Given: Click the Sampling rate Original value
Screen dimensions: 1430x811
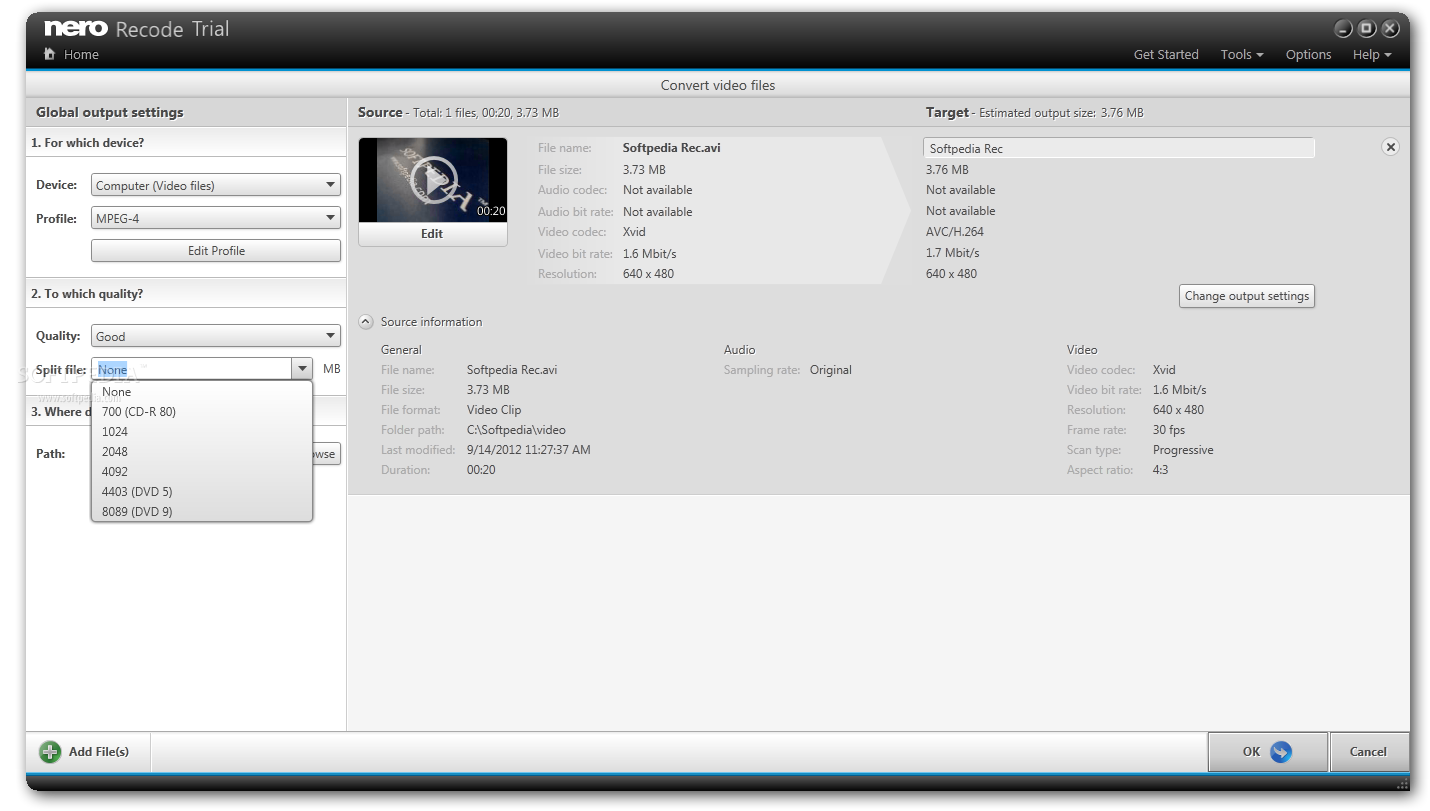Looking at the screenshot, I should click(831, 370).
